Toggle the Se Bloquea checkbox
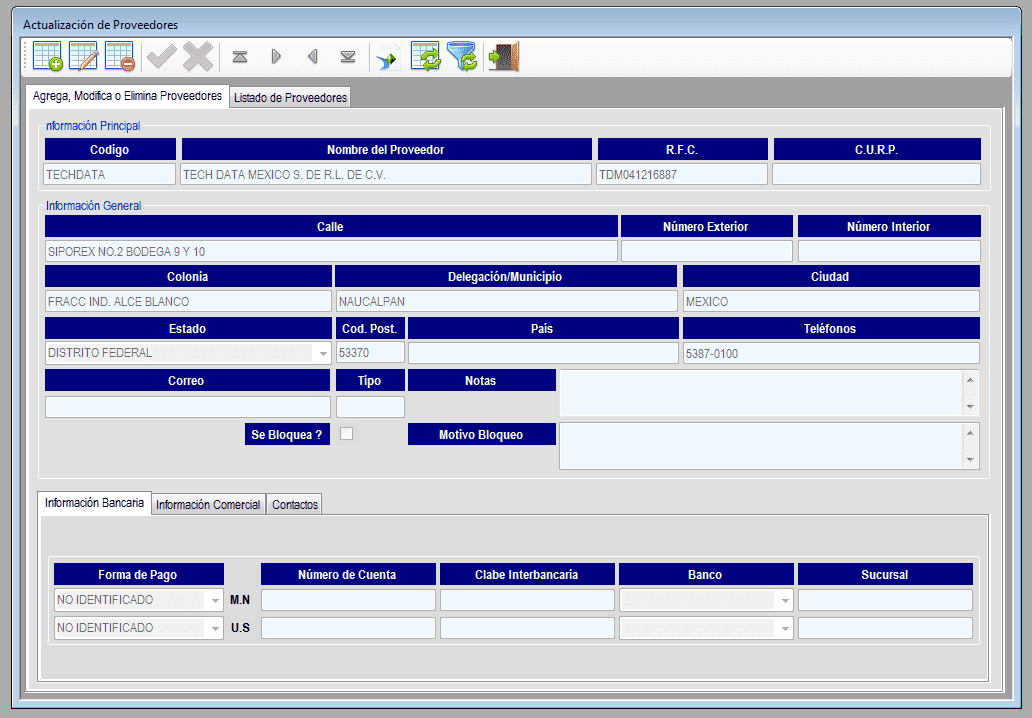Image resolution: width=1032 pixels, height=718 pixels. point(346,434)
